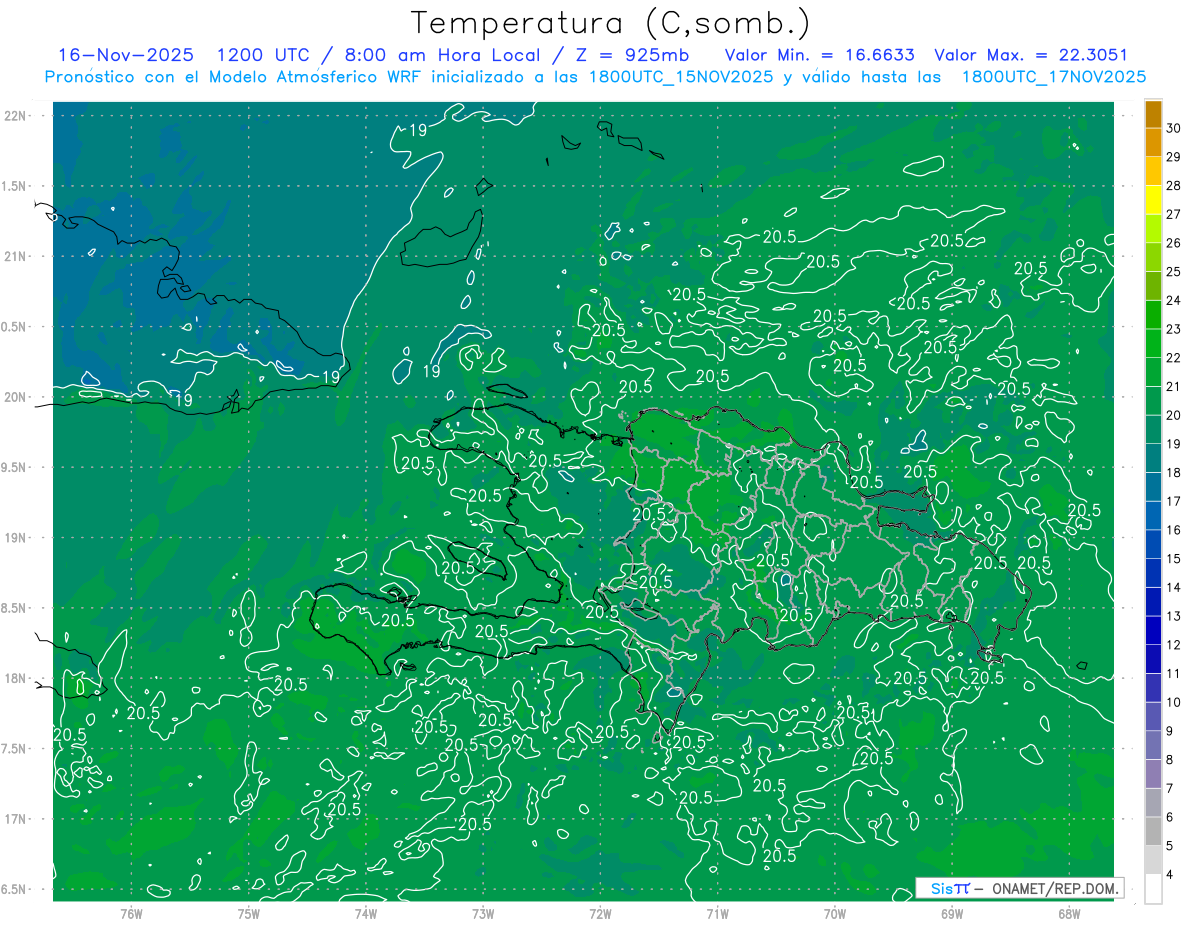Click the "72W" longitude axis label
The image size is (1200, 927).
(600, 914)
